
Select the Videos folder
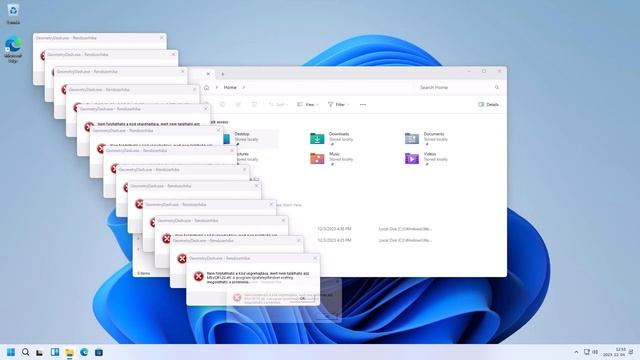click(426, 158)
